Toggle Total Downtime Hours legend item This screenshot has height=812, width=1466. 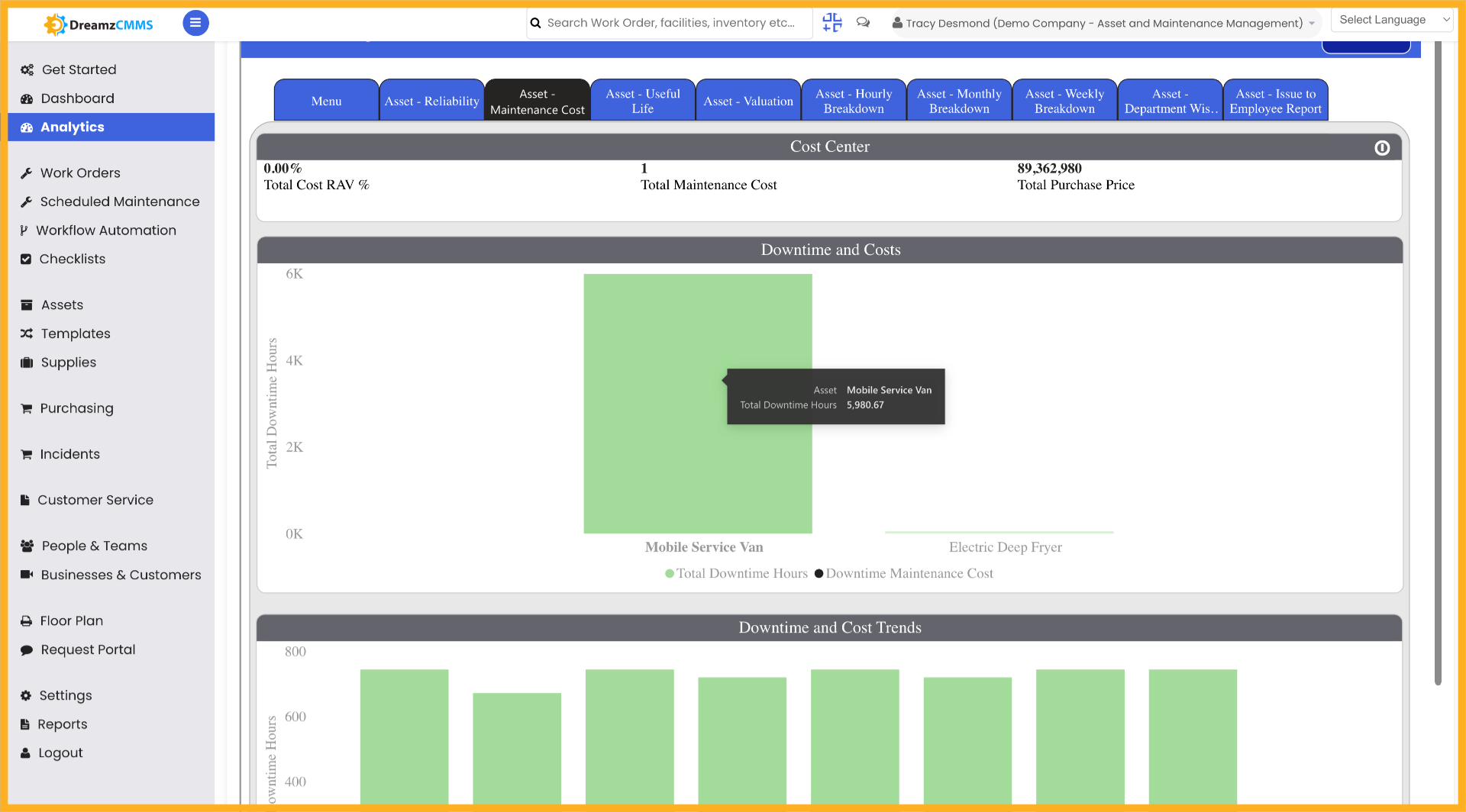tap(736, 573)
